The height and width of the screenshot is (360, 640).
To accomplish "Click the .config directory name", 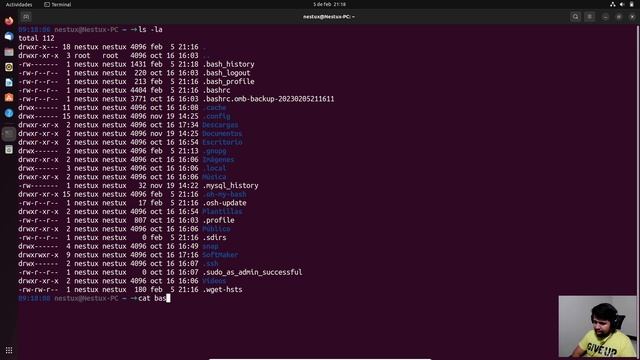I will pyautogui.click(x=216, y=116).
